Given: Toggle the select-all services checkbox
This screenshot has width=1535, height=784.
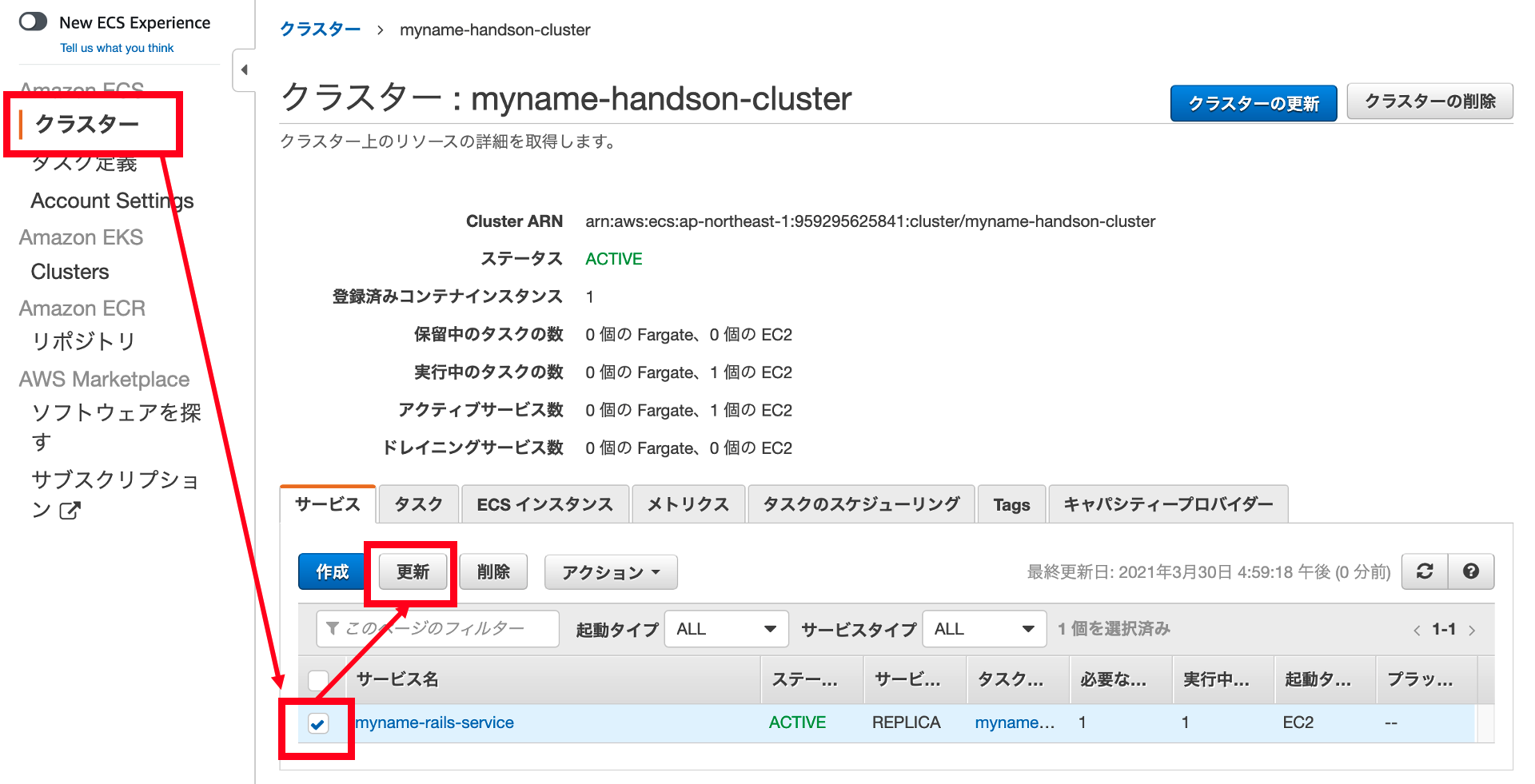Looking at the screenshot, I should pos(318,680).
